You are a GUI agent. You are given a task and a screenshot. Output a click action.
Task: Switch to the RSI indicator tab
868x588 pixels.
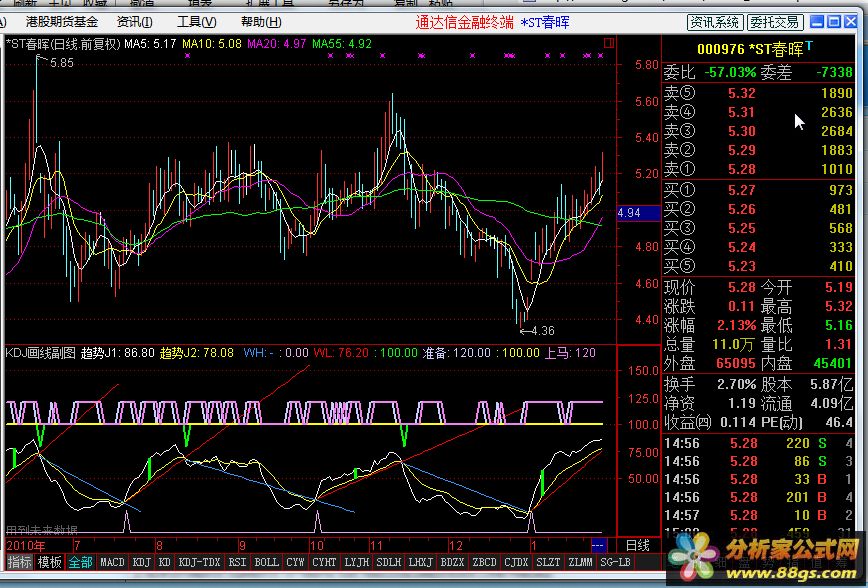(x=237, y=562)
